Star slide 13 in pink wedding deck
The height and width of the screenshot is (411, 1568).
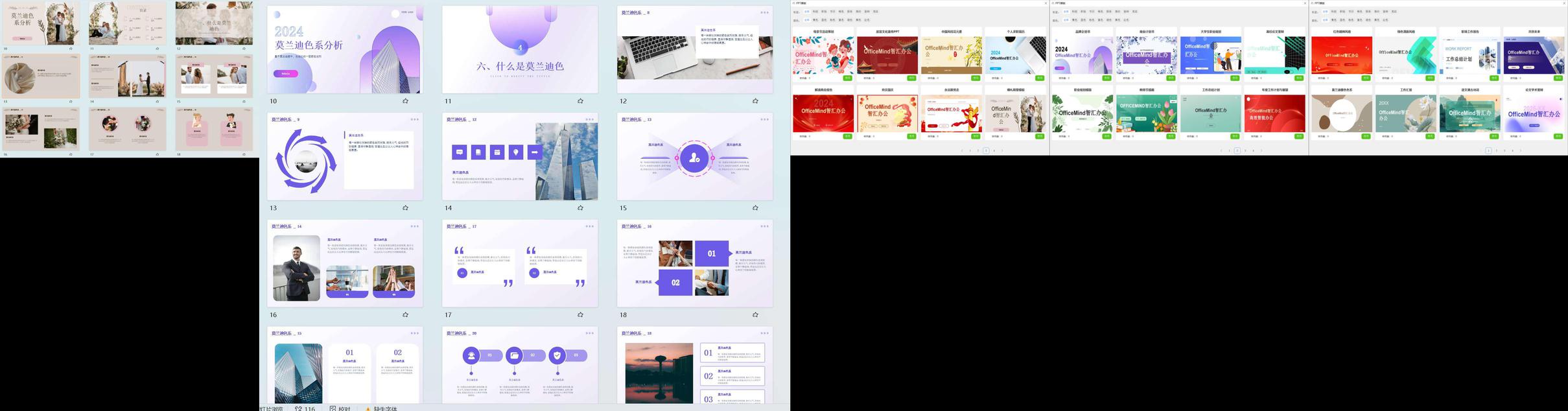click(x=71, y=102)
